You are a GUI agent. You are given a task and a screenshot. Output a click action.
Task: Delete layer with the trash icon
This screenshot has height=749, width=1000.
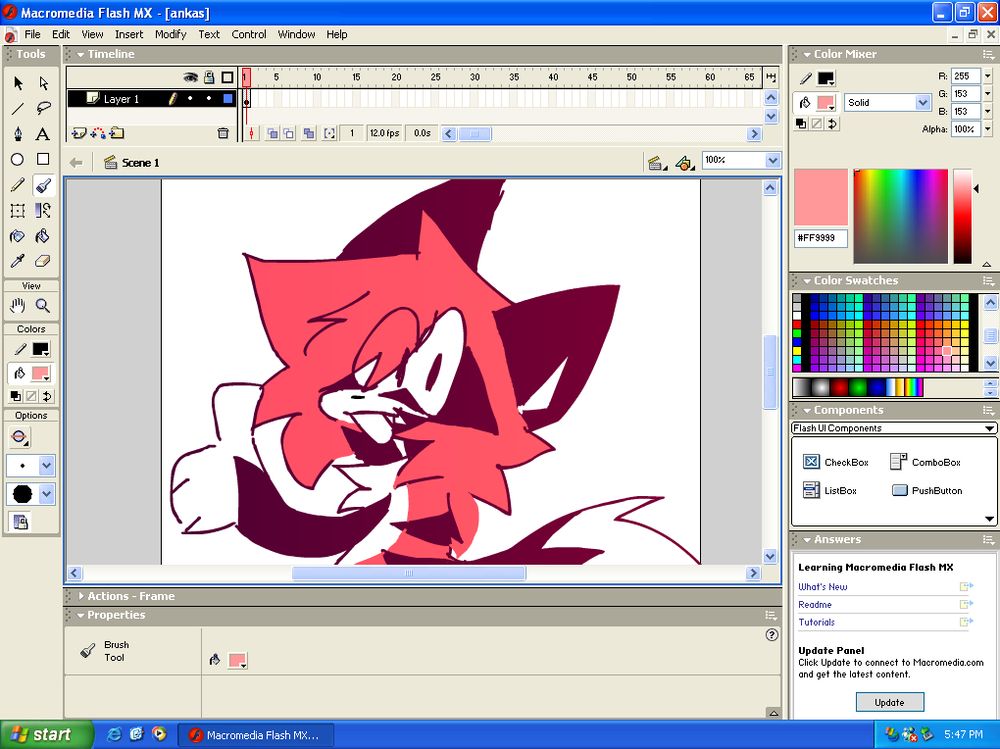pos(223,133)
